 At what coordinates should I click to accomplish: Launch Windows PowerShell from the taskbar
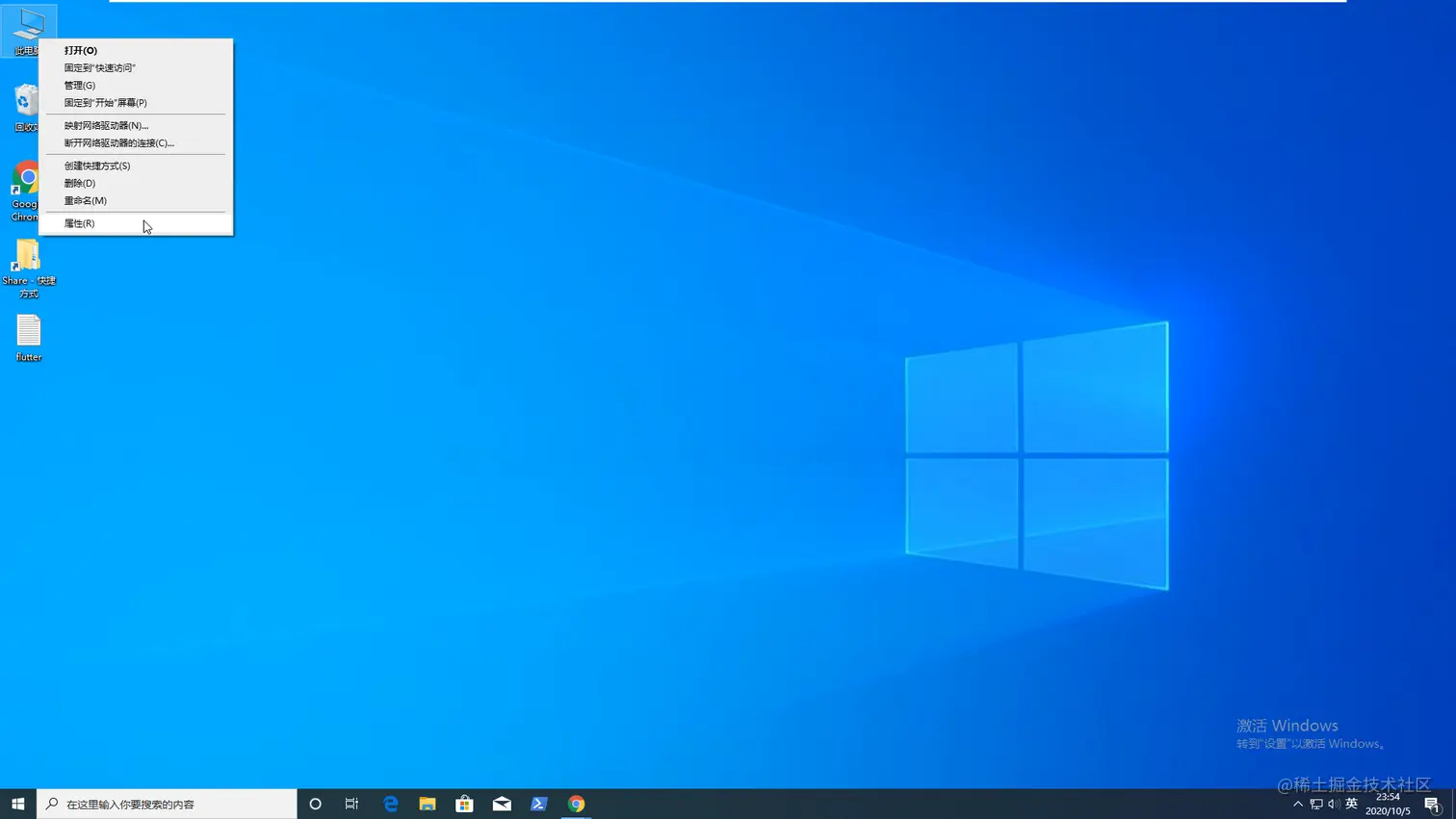point(538,804)
